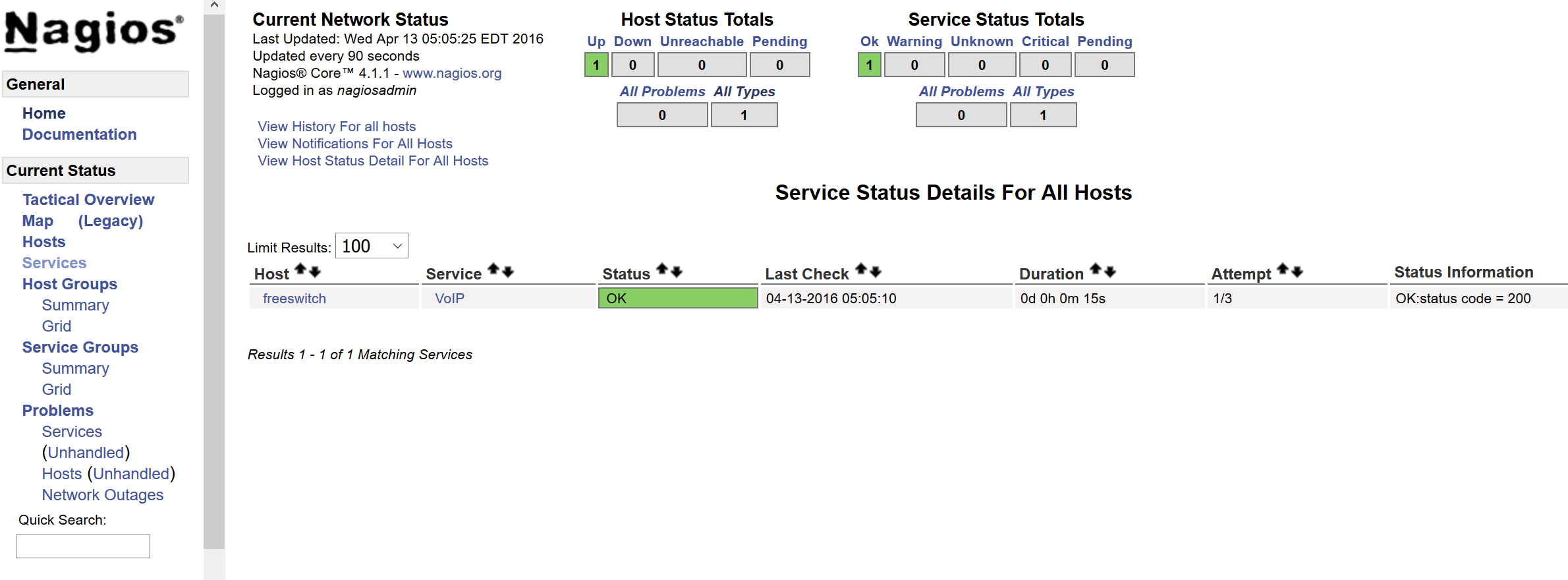Sort Service column ascending arrow
This screenshot has height=580, width=1568.
click(493, 270)
